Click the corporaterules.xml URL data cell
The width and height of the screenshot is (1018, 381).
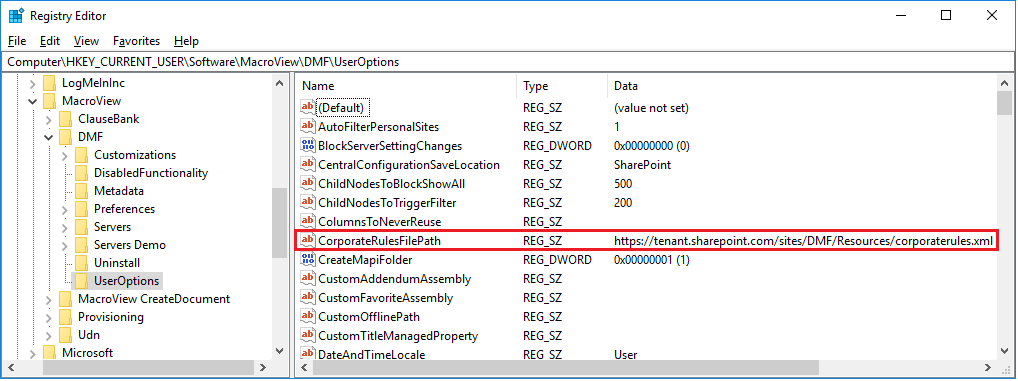pos(804,241)
